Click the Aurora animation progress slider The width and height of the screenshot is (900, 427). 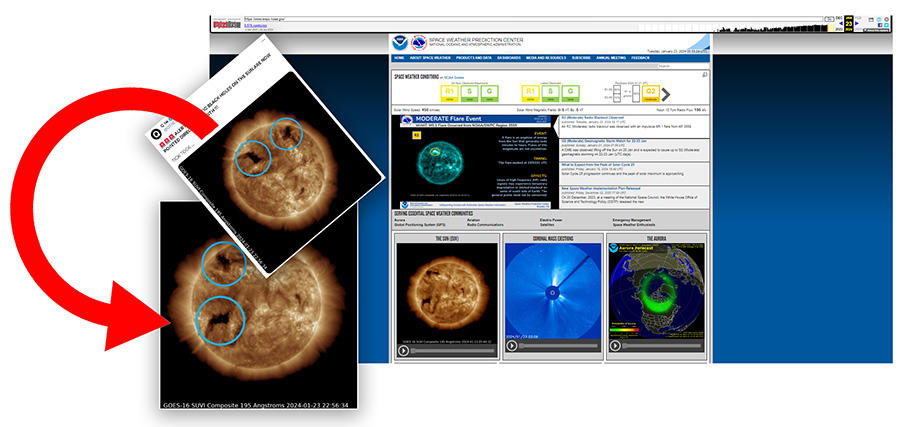662,346
